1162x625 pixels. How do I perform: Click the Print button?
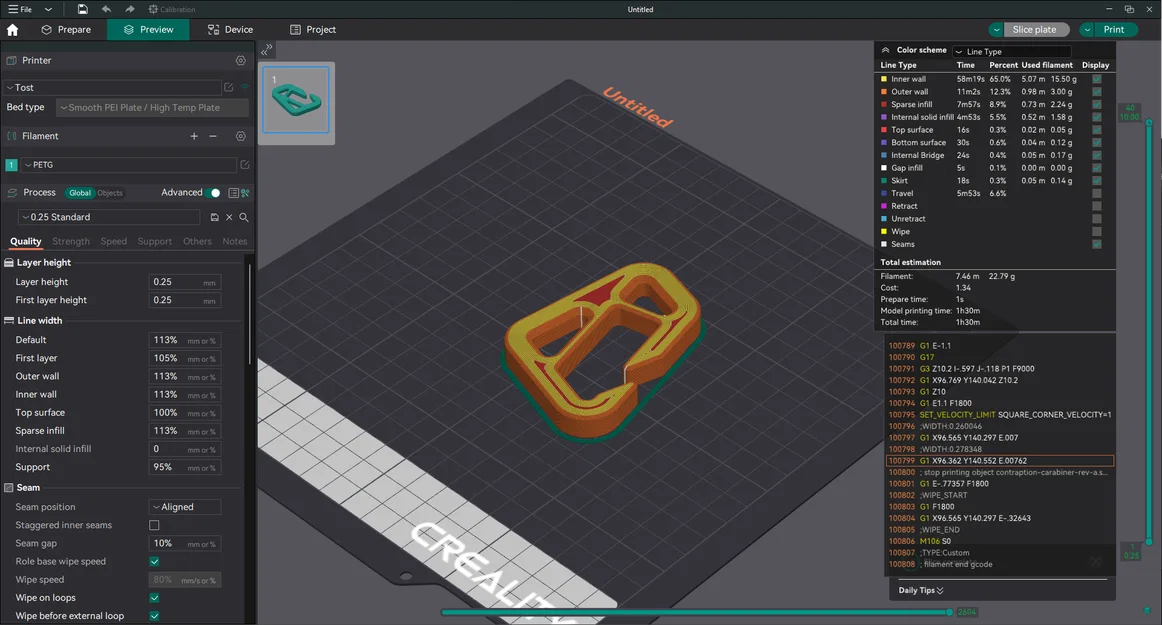point(1115,30)
